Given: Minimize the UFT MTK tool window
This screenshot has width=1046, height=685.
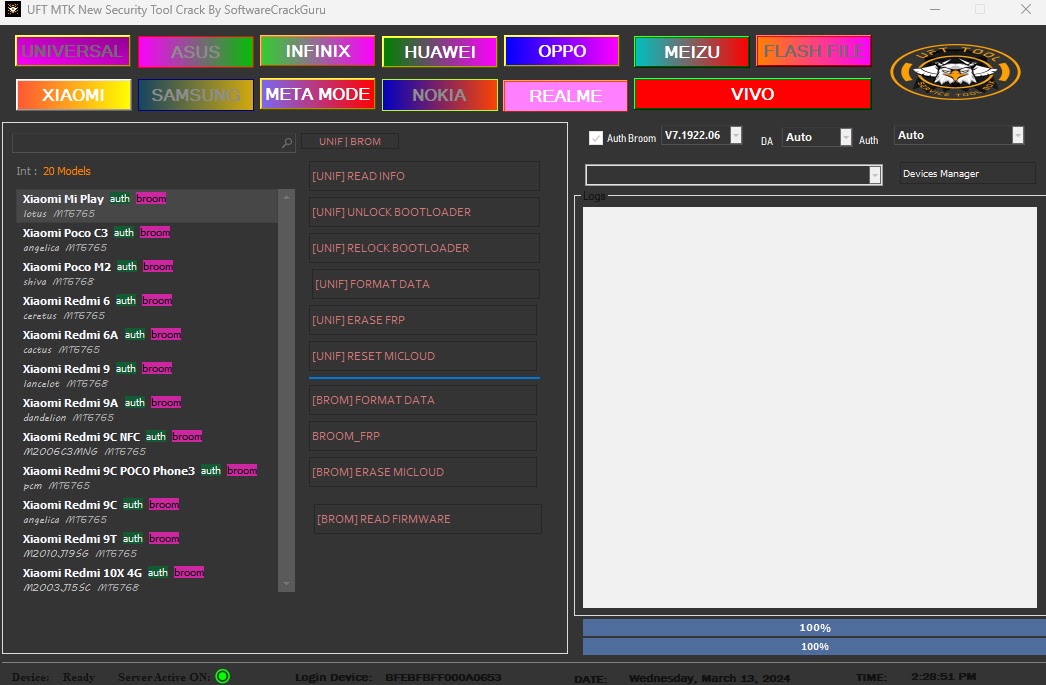Looking at the screenshot, I should tap(935, 9).
